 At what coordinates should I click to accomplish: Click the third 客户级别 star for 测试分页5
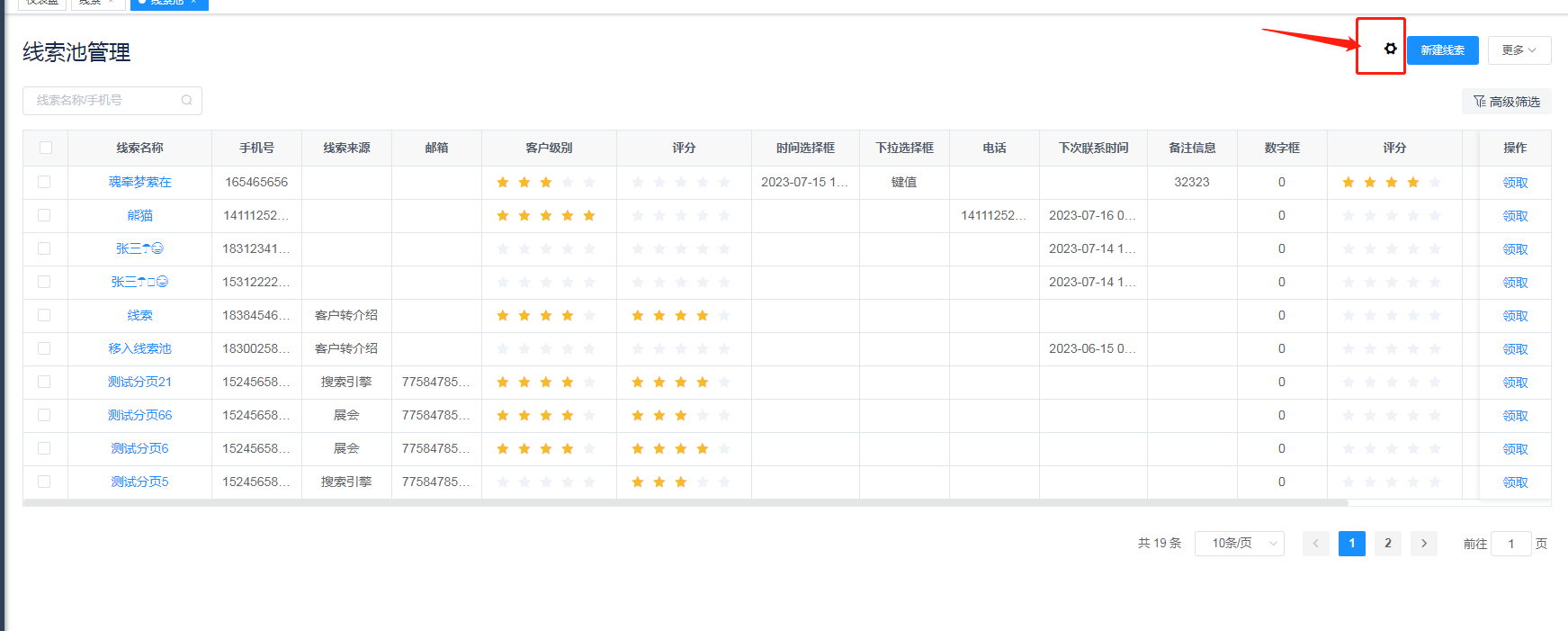click(x=546, y=482)
